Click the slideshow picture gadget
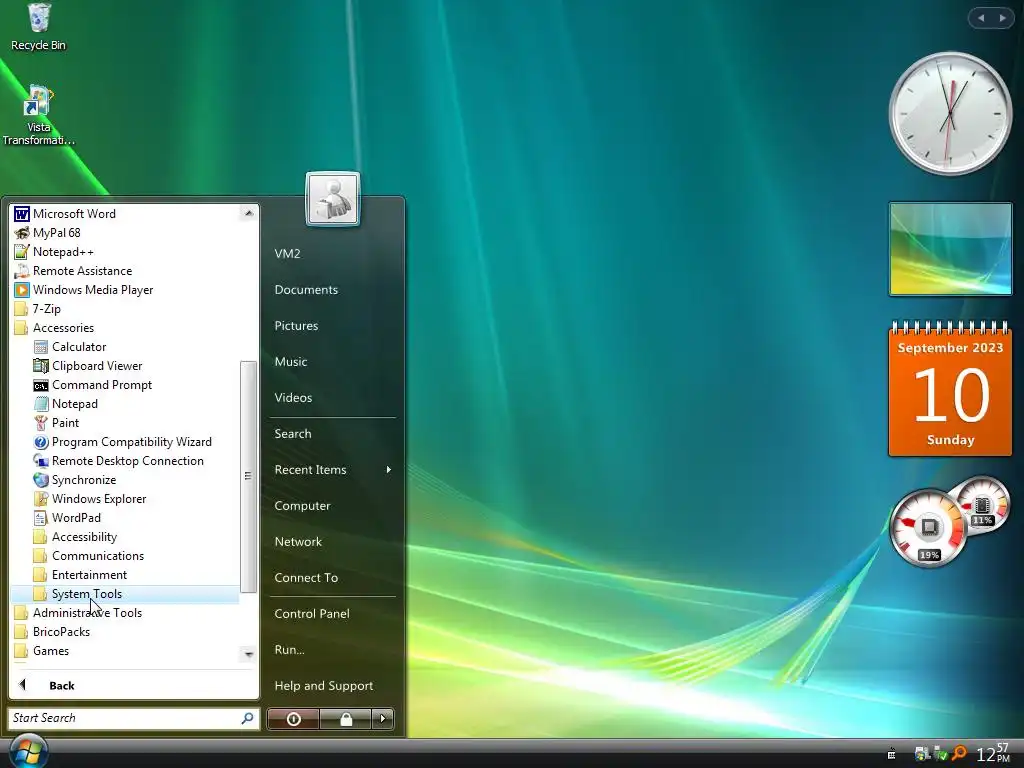The image size is (1024, 768). click(x=950, y=249)
